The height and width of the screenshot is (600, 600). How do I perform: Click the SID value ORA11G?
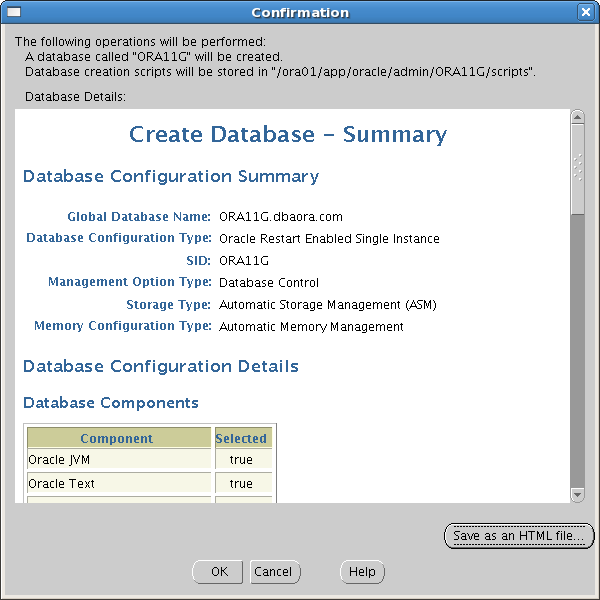point(244,261)
